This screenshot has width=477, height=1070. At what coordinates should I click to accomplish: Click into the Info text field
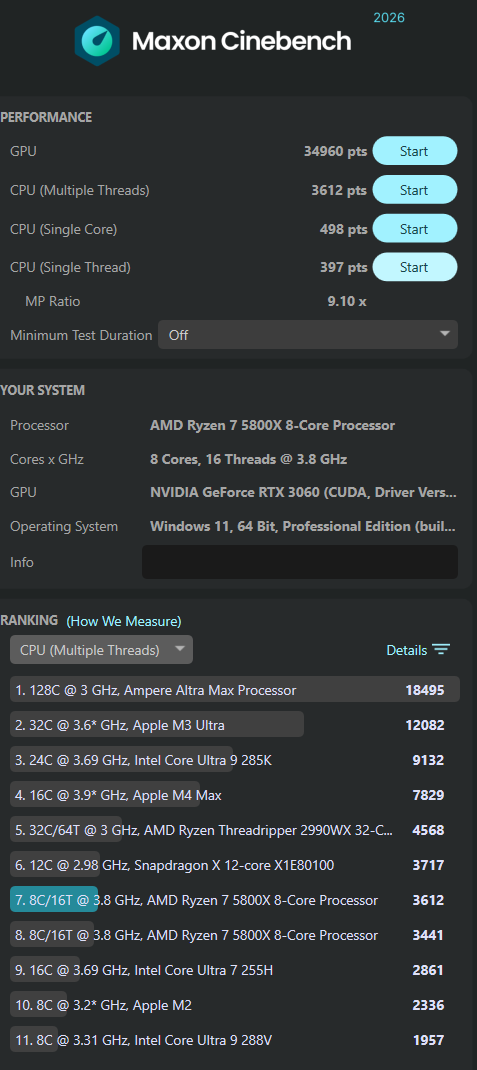[300, 562]
